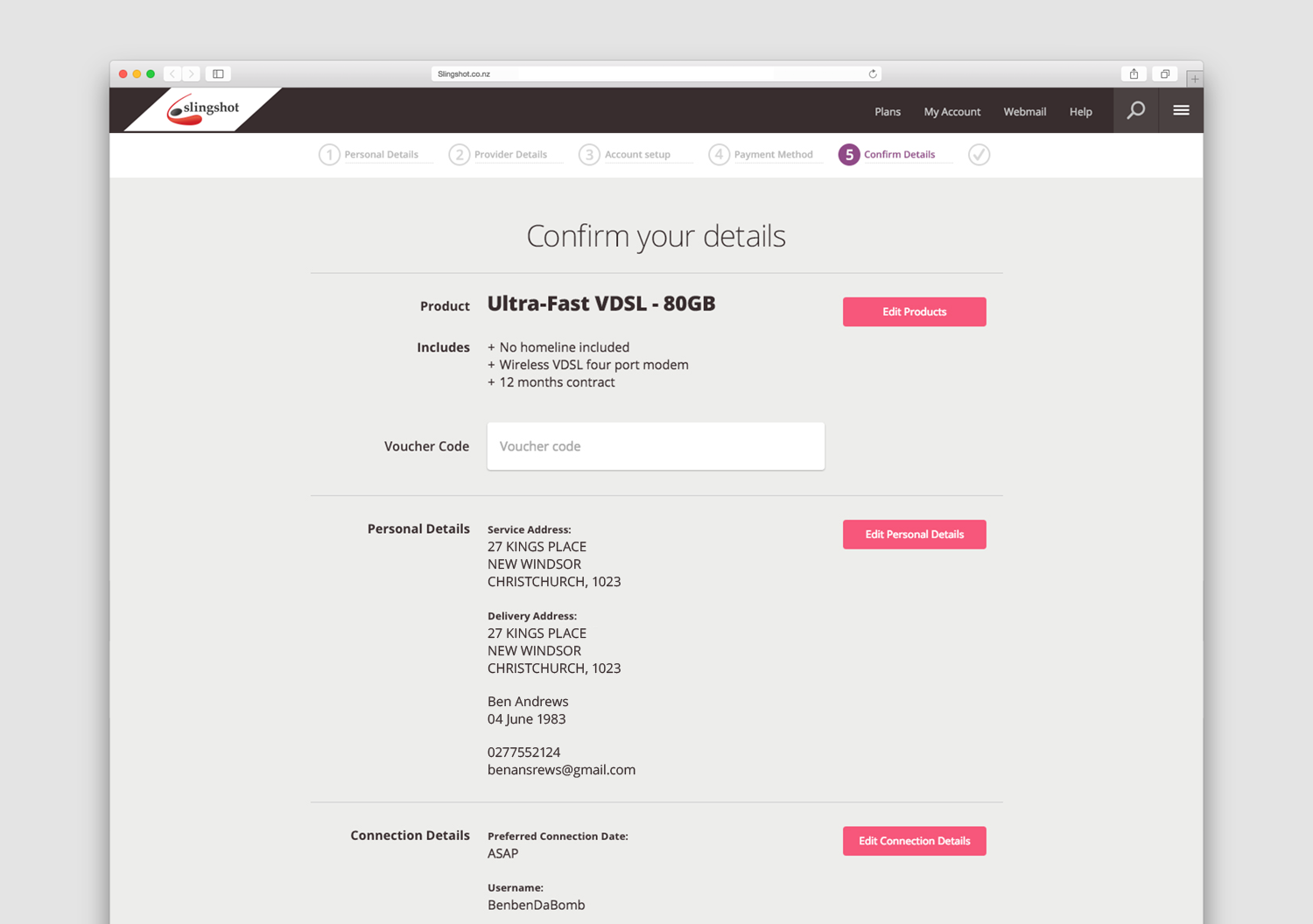Go to step 3 Account setup
The image size is (1313, 924).
pos(625,155)
